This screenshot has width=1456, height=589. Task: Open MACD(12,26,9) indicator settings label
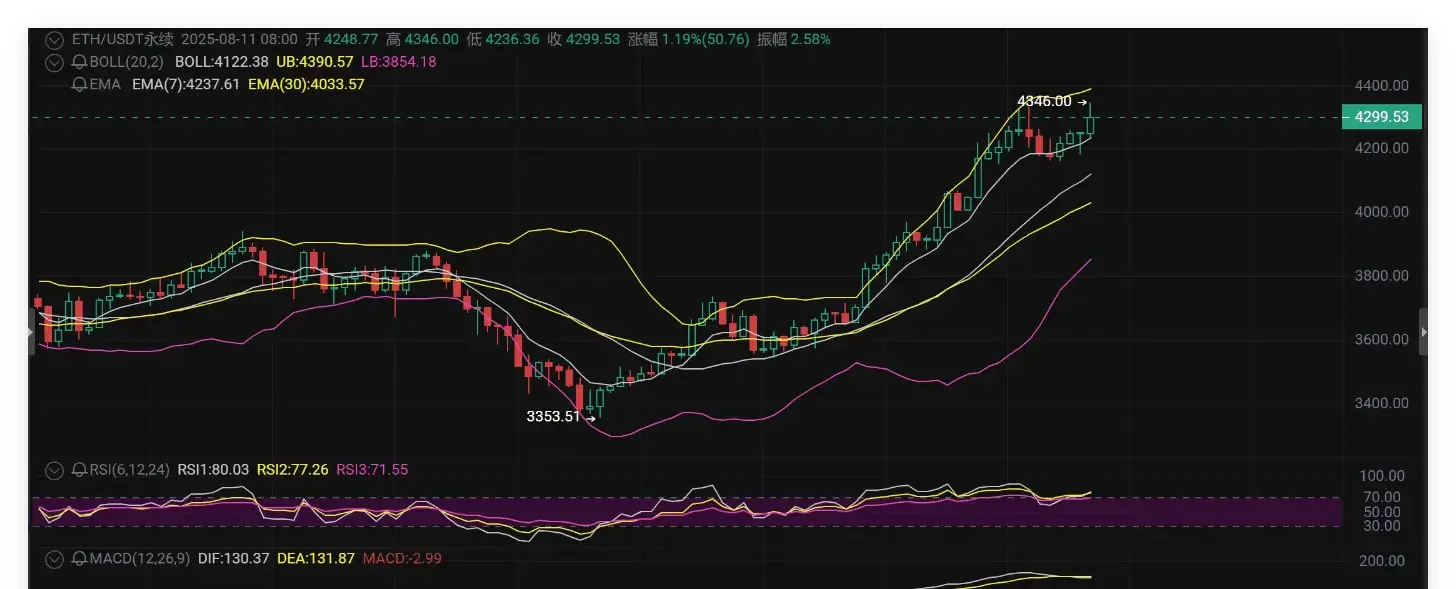[138, 558]
